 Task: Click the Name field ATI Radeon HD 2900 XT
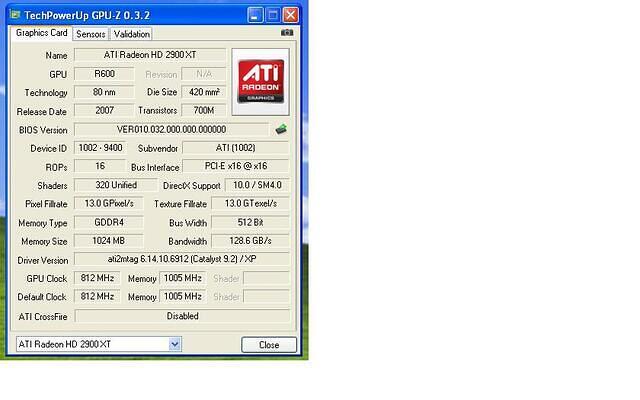pyautogui.click(x=150, y=55)
